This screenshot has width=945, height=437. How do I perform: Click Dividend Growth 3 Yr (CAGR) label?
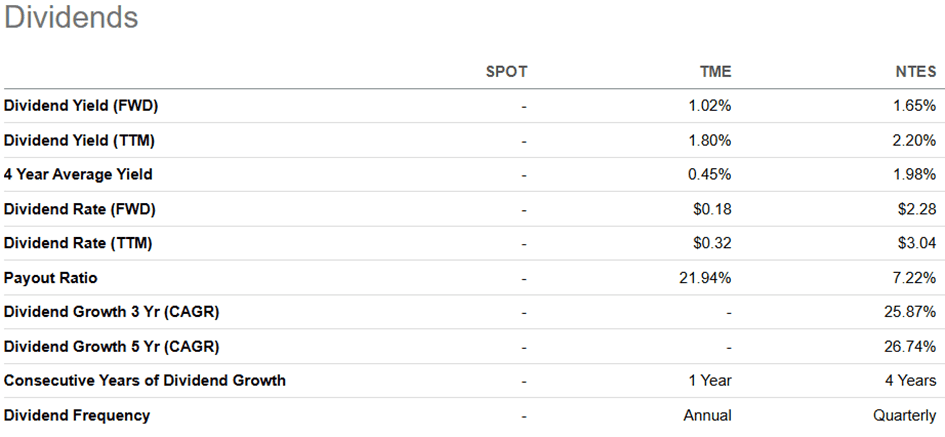[x=111, y=312]
